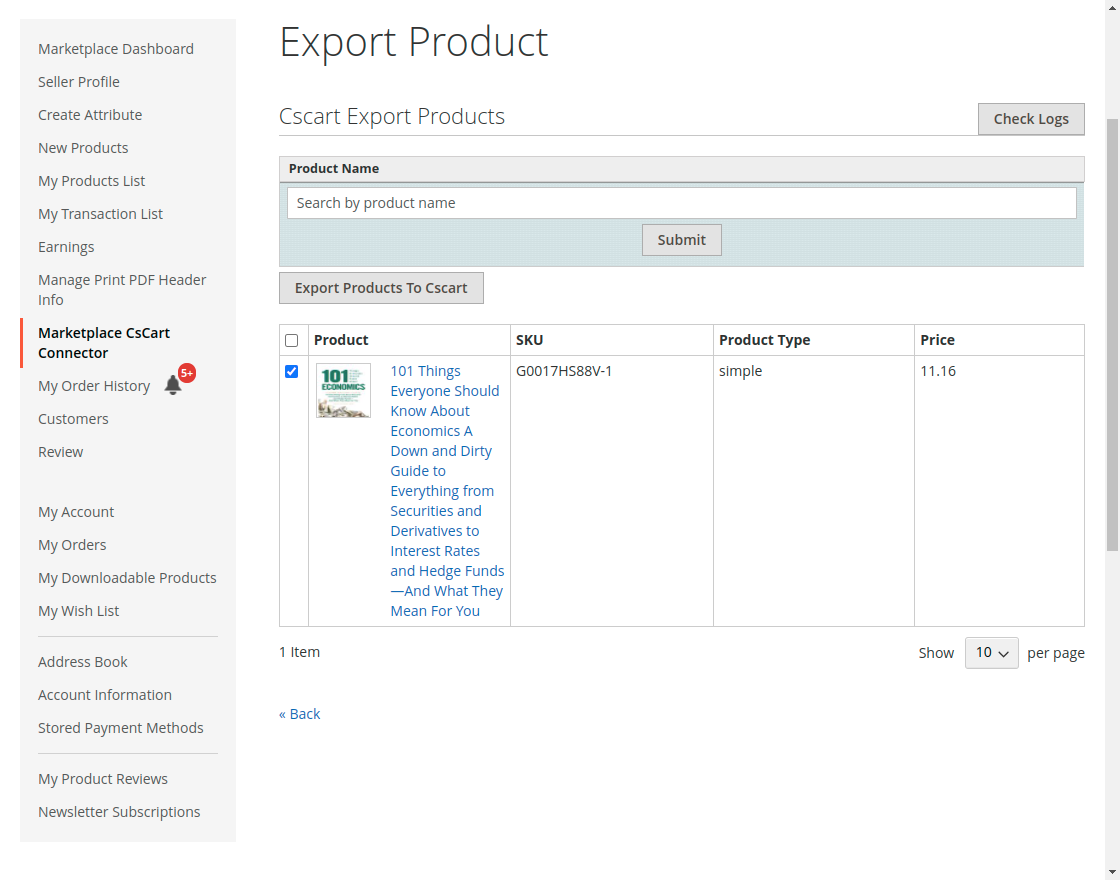The height and width of the screenshot is (880, 1120).
Task: Click the notification bell icon
Action: 173,385
